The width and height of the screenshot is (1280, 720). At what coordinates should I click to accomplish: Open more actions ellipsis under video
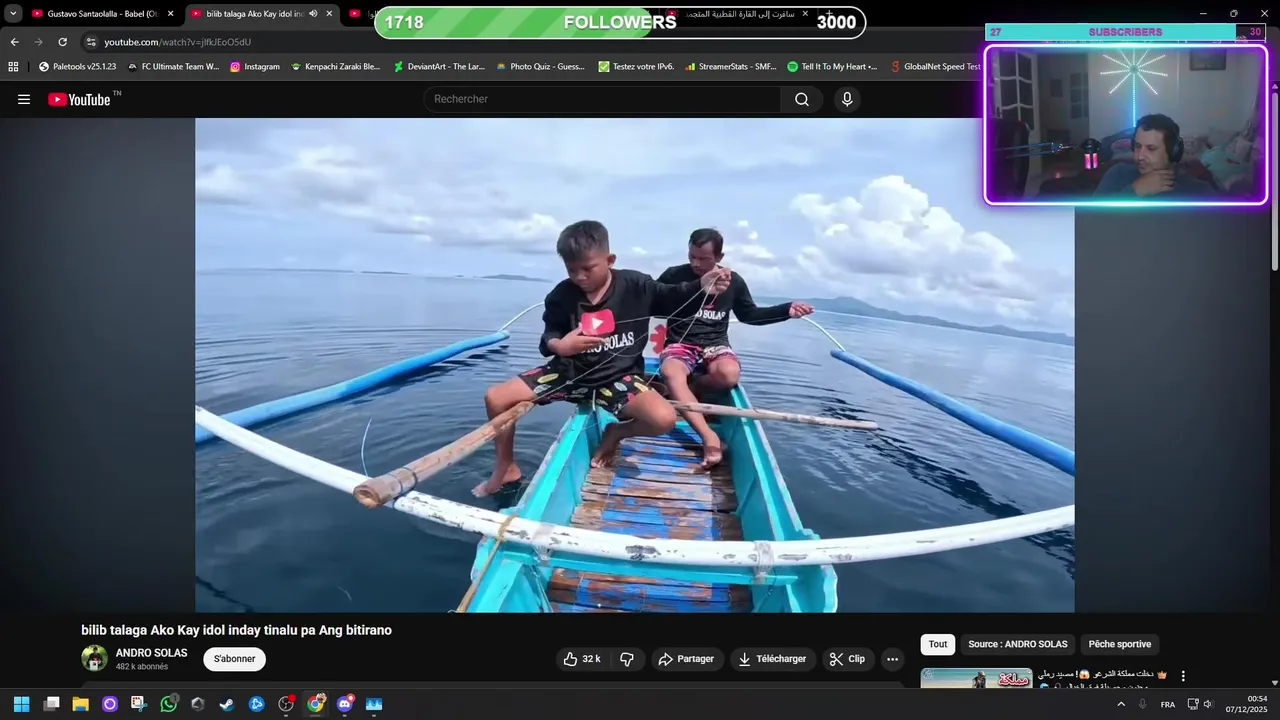[x=892, y=659]
